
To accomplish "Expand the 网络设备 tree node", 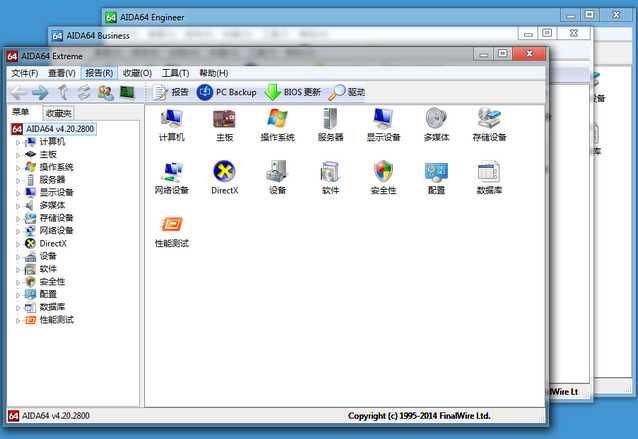I will tap(18, 231).
